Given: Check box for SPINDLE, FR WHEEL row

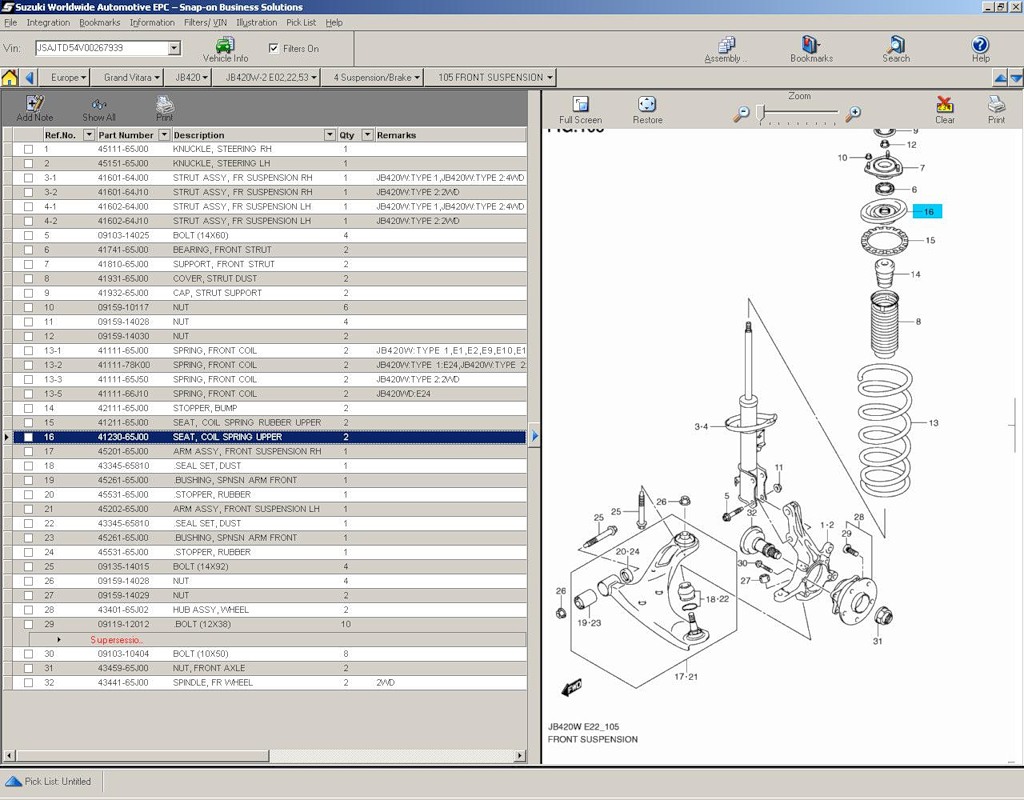Looking at the screenshot, I should [x=28, y=682].
